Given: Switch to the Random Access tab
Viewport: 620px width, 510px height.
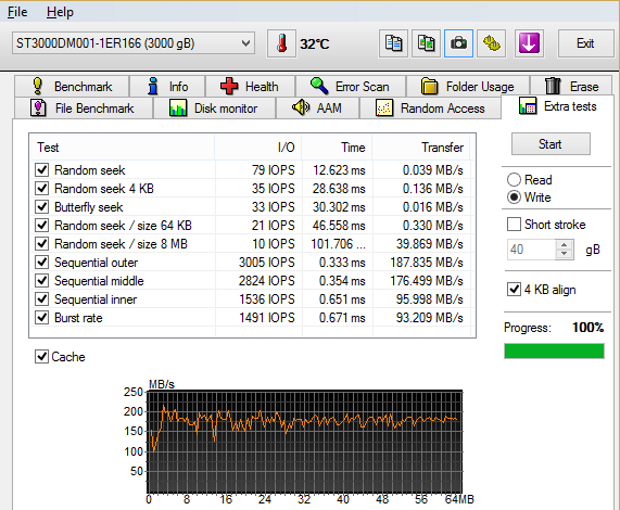Looking at the screenshot, I should pos(432,108).
